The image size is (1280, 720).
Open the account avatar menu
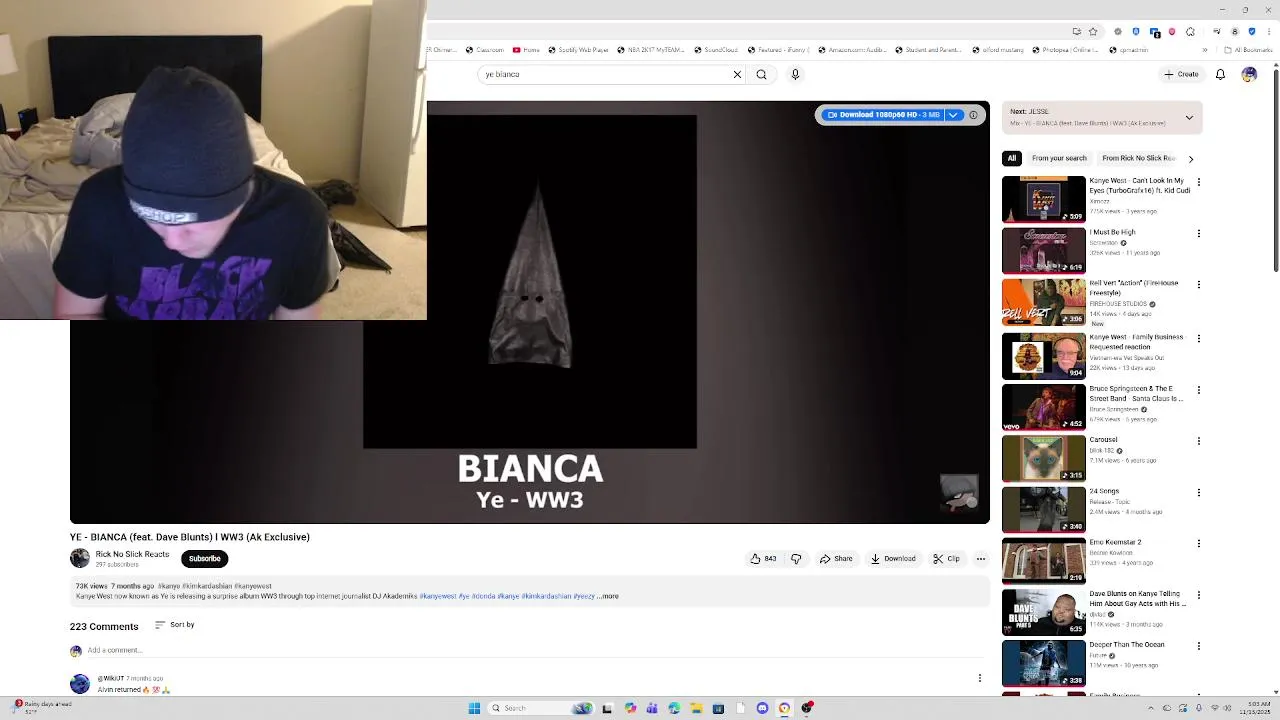pos(1249,74)
